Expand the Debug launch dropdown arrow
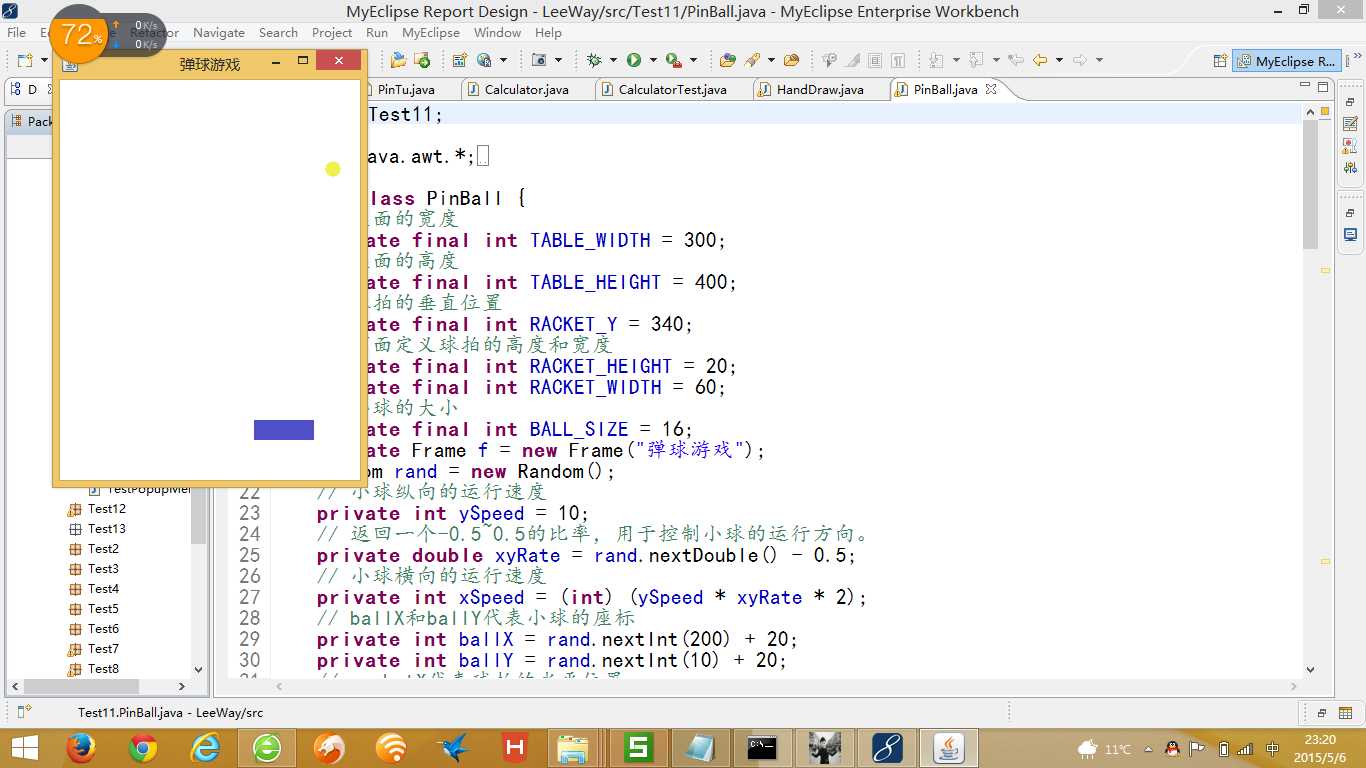Image resolution: width=1366 pixels, height=768 pixels. tap(613, 61)
